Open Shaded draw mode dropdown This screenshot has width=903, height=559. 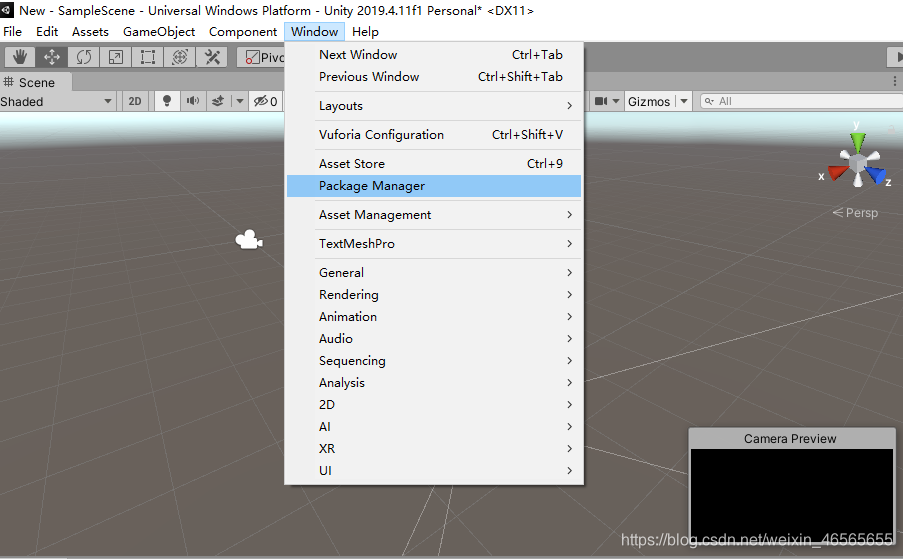pyautogui.click(x=56, y=101)
